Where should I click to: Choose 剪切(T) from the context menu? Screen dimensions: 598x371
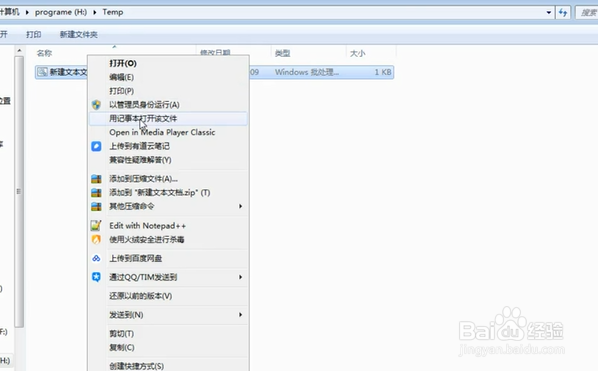tap(168, 334)
